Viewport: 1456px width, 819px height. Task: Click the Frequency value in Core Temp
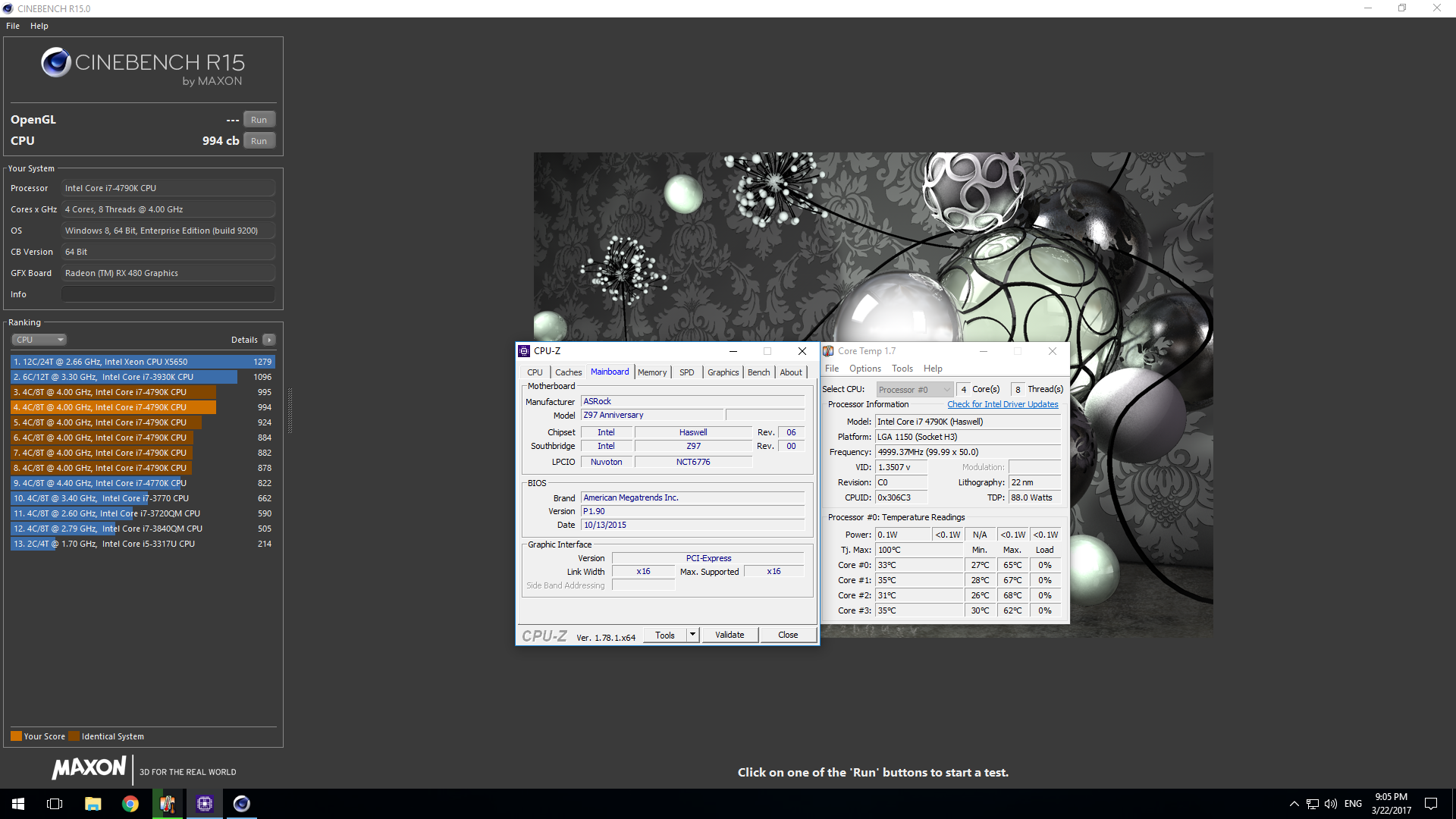[x=968, y=453]
